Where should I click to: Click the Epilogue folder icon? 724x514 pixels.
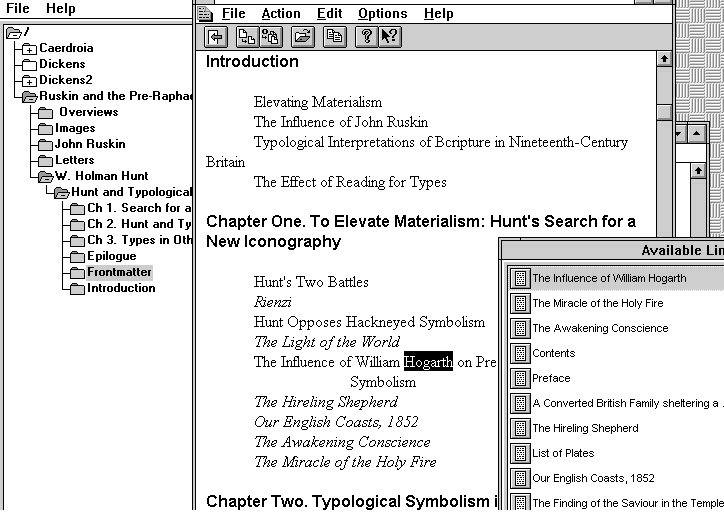77,256
